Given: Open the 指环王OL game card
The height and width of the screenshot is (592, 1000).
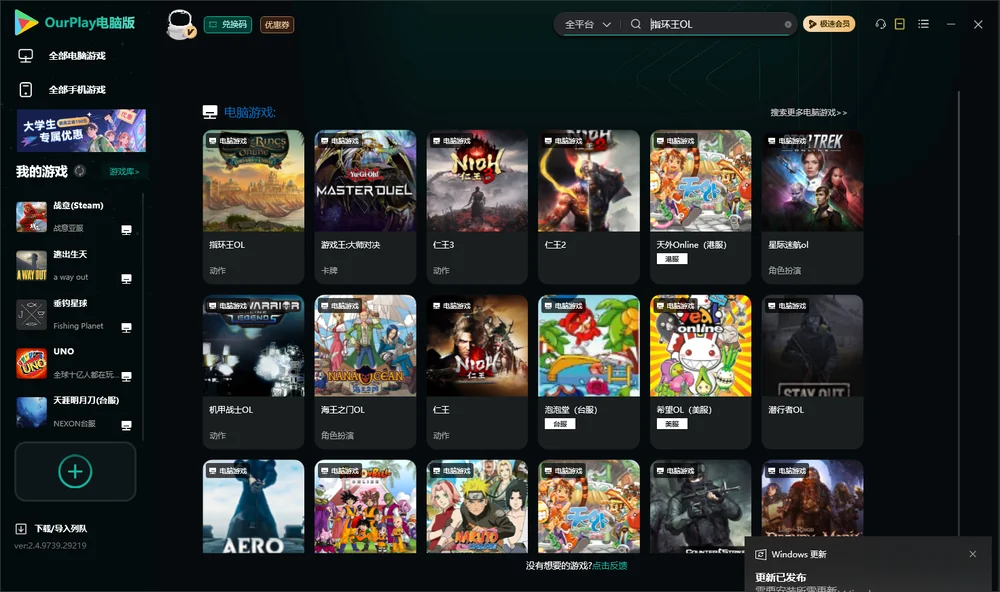Looking at the screenshot, I should point(253,207).
